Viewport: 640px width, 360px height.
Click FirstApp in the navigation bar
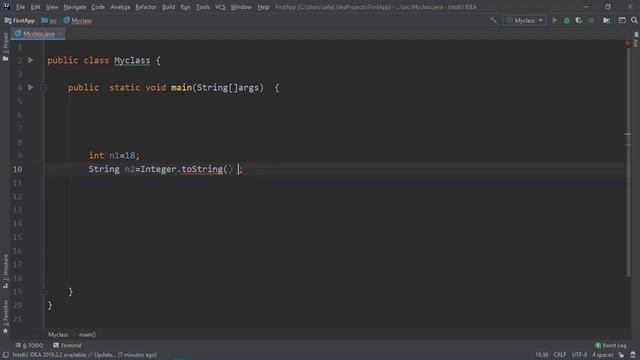(20, 20)
